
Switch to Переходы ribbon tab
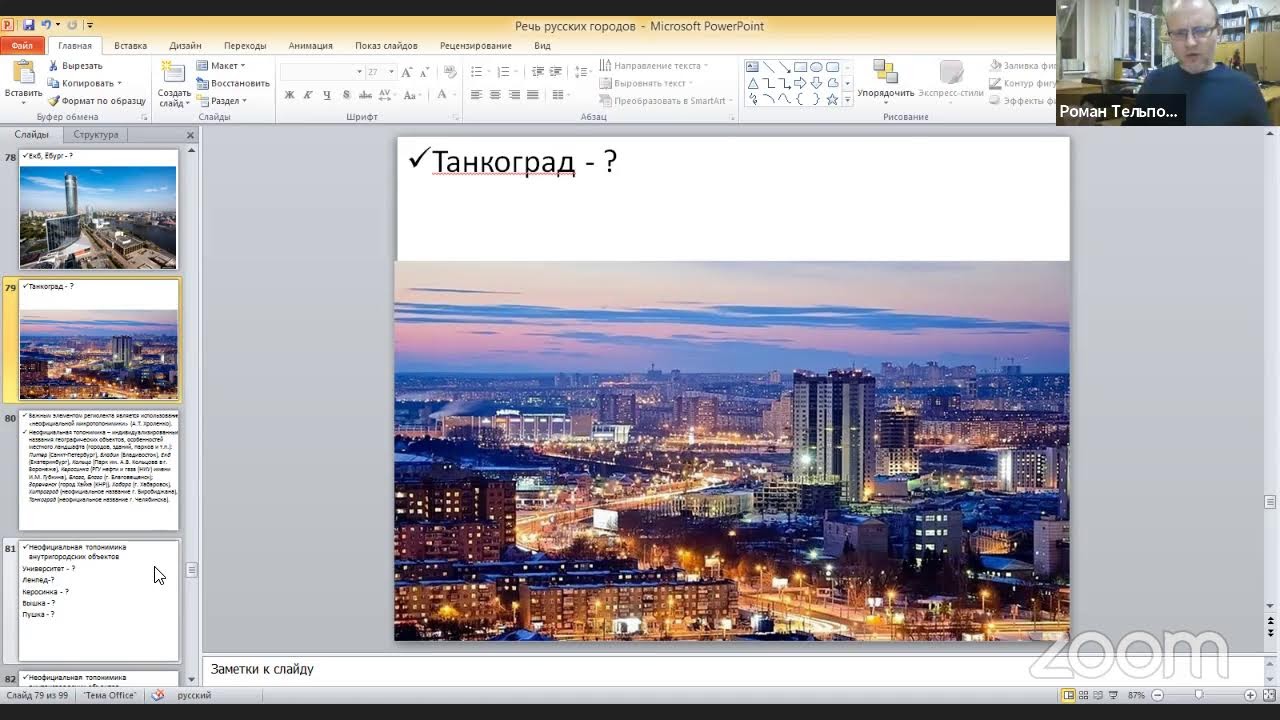click(245, 45)
